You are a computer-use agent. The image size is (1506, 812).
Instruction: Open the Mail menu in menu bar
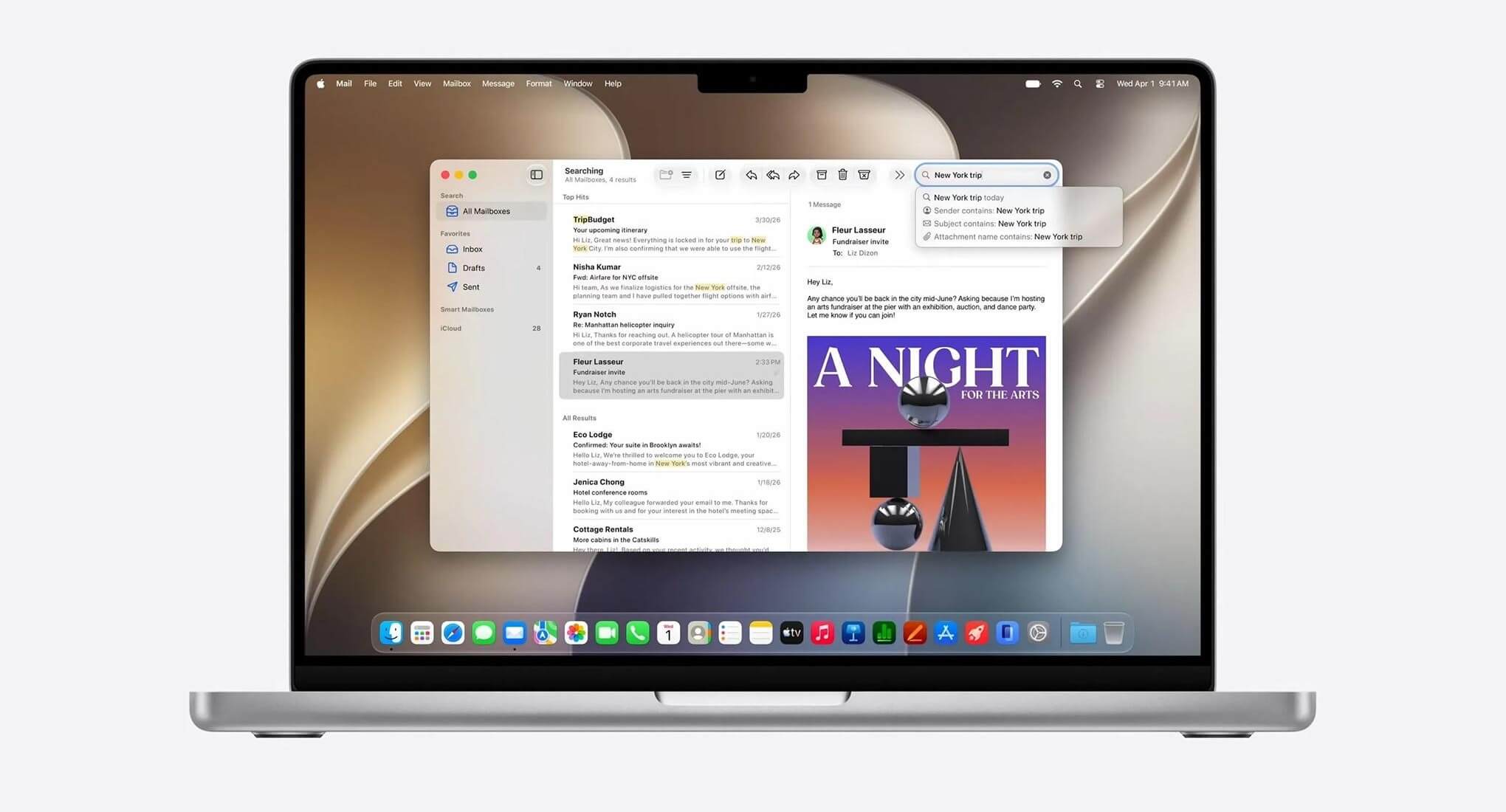click(344, 83)
